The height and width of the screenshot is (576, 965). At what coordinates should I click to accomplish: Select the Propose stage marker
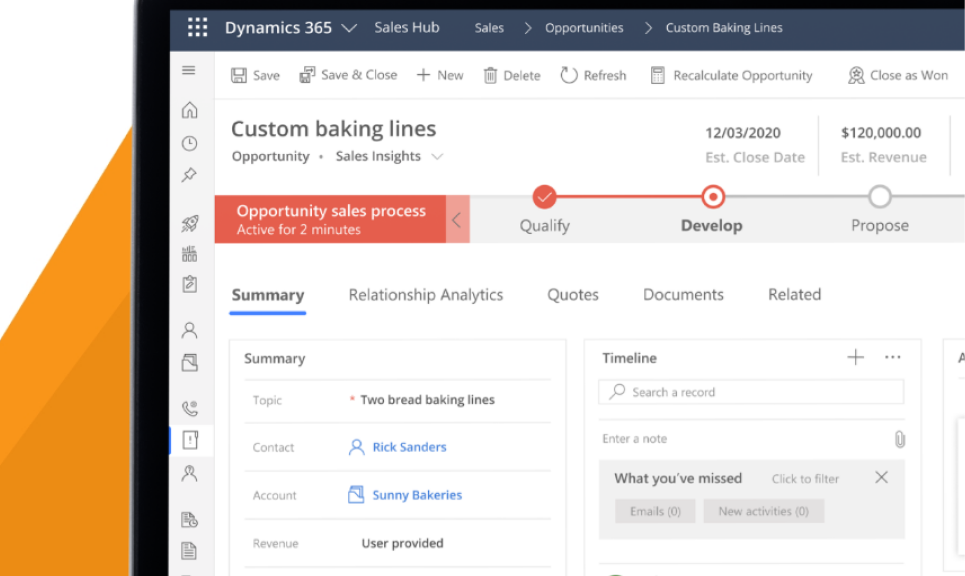880,197
